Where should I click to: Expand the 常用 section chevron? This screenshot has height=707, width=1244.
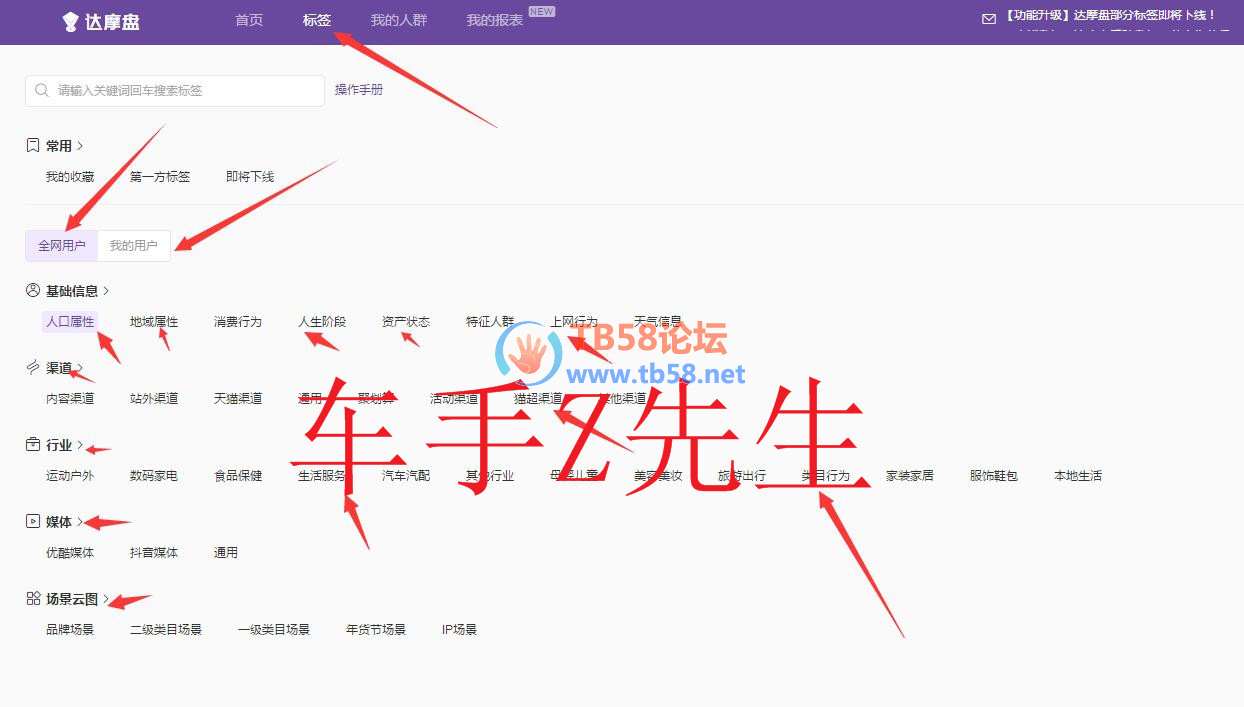pyautogui.click(x=80, y=146)
